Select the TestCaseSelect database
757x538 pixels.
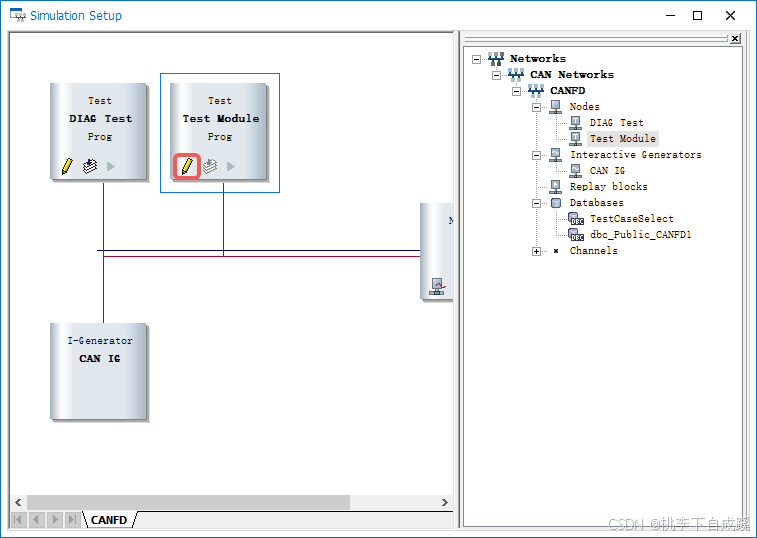coord(631,218)
